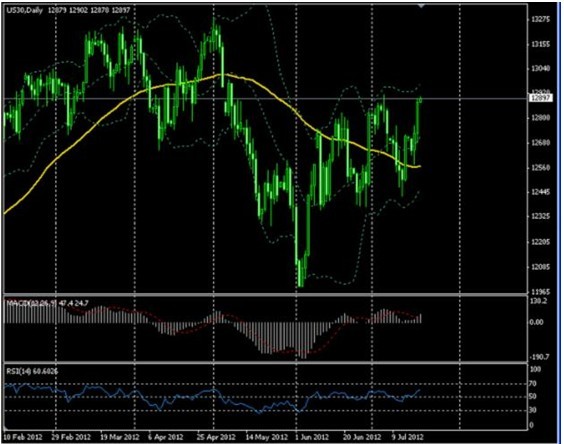The height and width of the screenshot is (444, 564).
Task: Click the red MACD signal line
Action: (x=288, y=350)
